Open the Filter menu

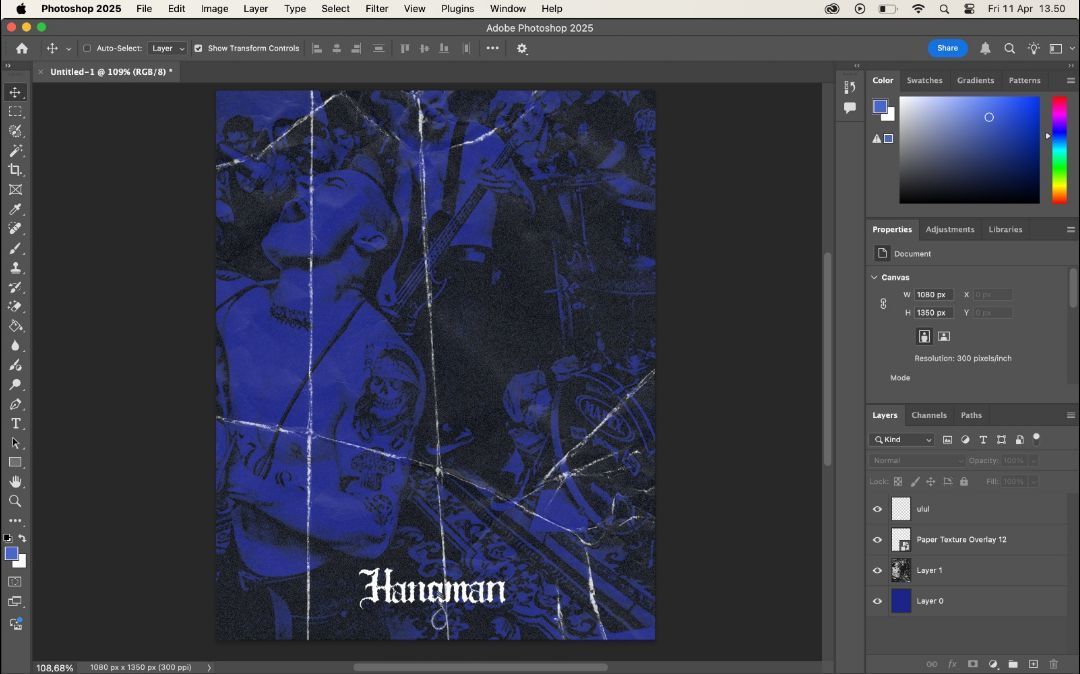pos(377,9)
